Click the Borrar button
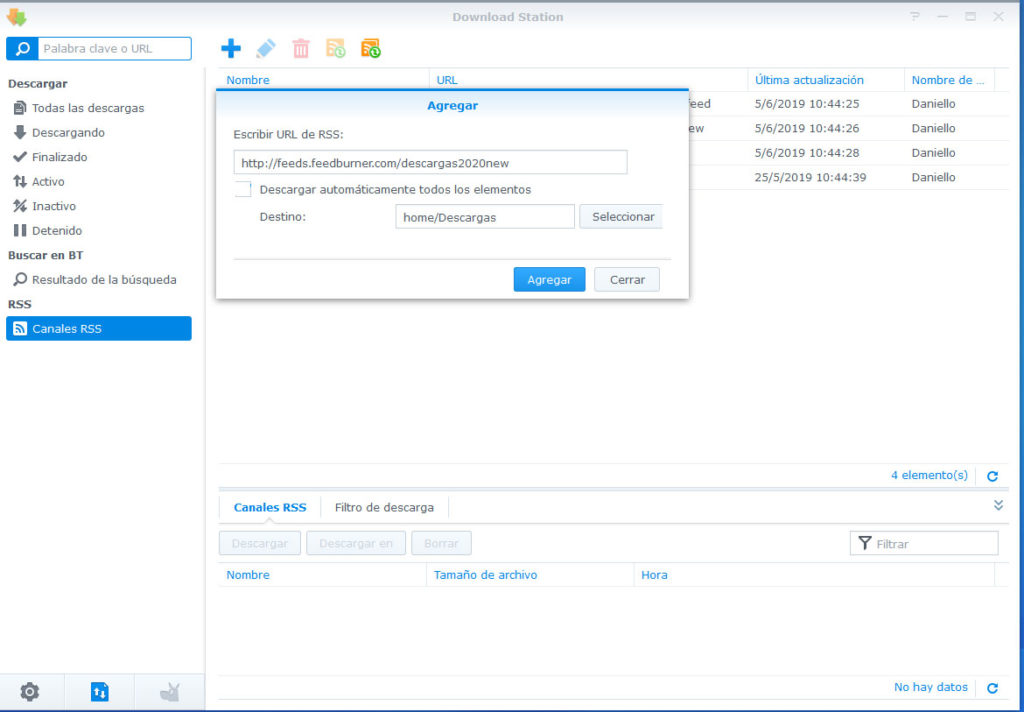Screen dimensions: 1024x712 pos(441,543)
